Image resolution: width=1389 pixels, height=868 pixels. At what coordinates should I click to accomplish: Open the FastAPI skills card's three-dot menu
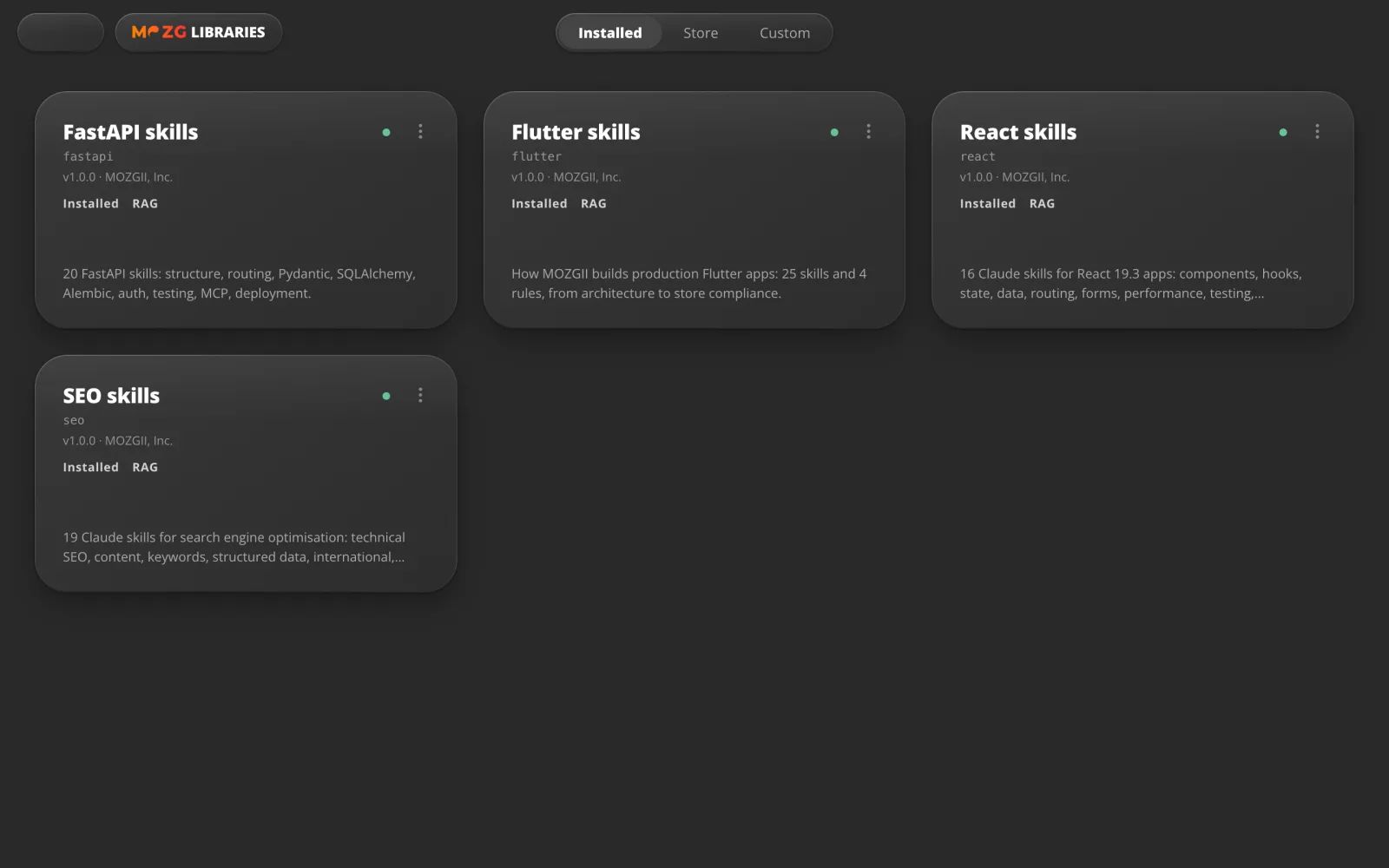pyautogui.click(x=420, y=132)
